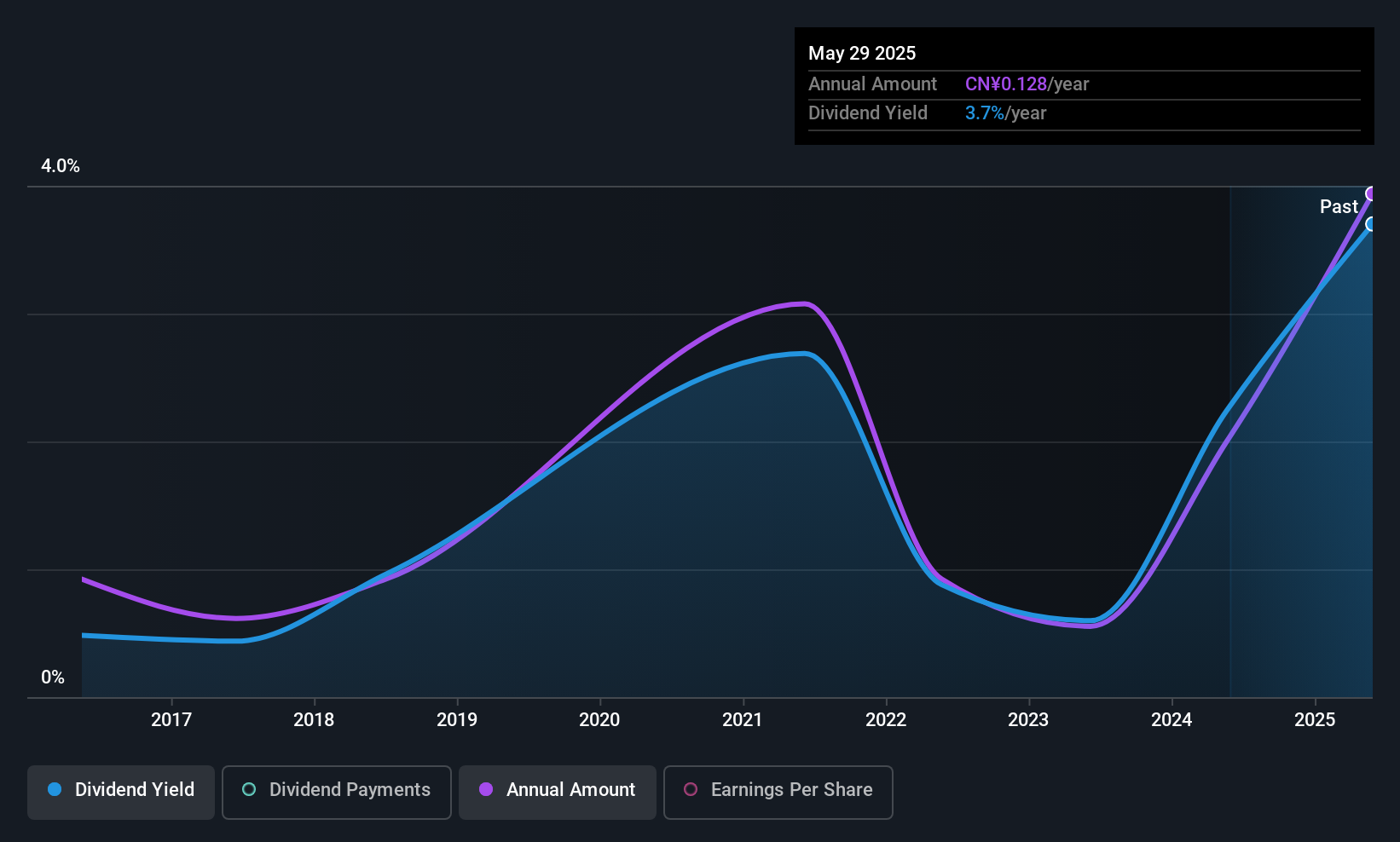Click the 2021 label on the x-axis
Viewport: 1400px width, 842px height.
[743, 719]
